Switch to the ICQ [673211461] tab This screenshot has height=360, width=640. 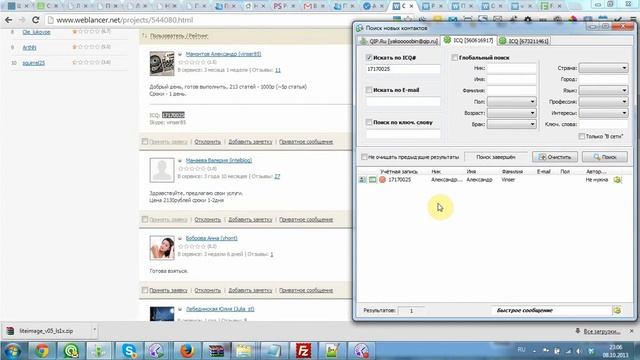[524, 41]
